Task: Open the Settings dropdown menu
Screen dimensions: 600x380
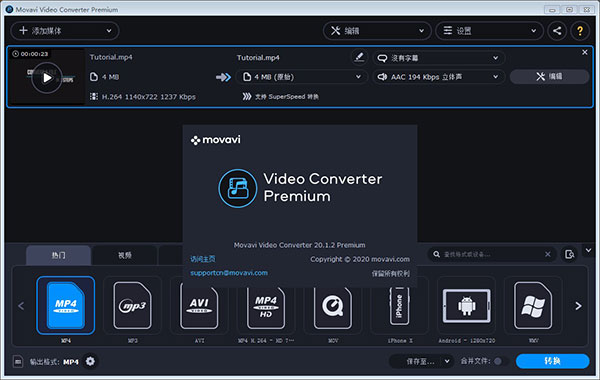Action: point(489,31)
